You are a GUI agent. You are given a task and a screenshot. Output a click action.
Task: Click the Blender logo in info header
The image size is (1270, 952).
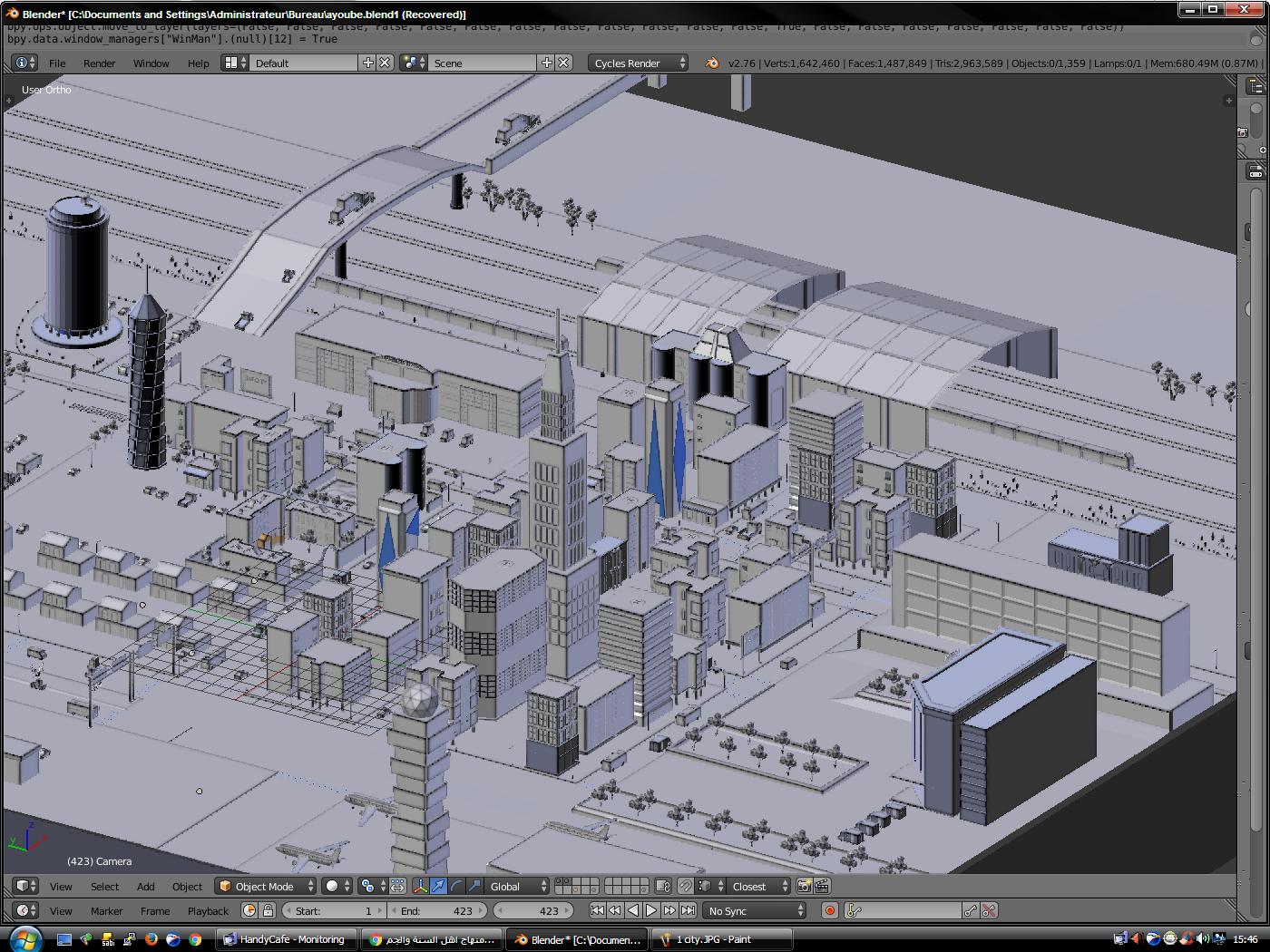click(x=712, y=63)
